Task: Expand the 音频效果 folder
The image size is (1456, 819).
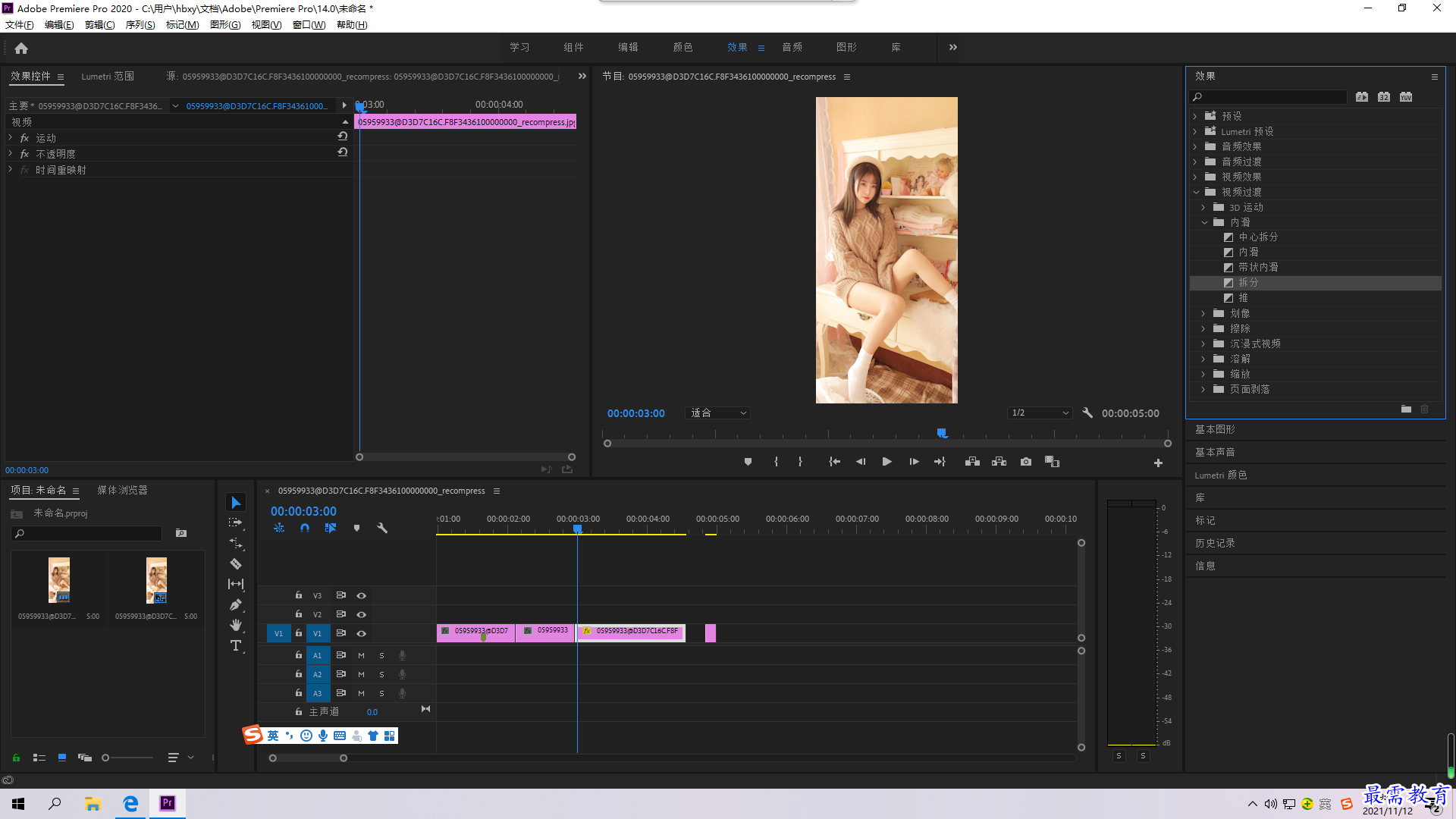Action: click(x=1194, y=147)
